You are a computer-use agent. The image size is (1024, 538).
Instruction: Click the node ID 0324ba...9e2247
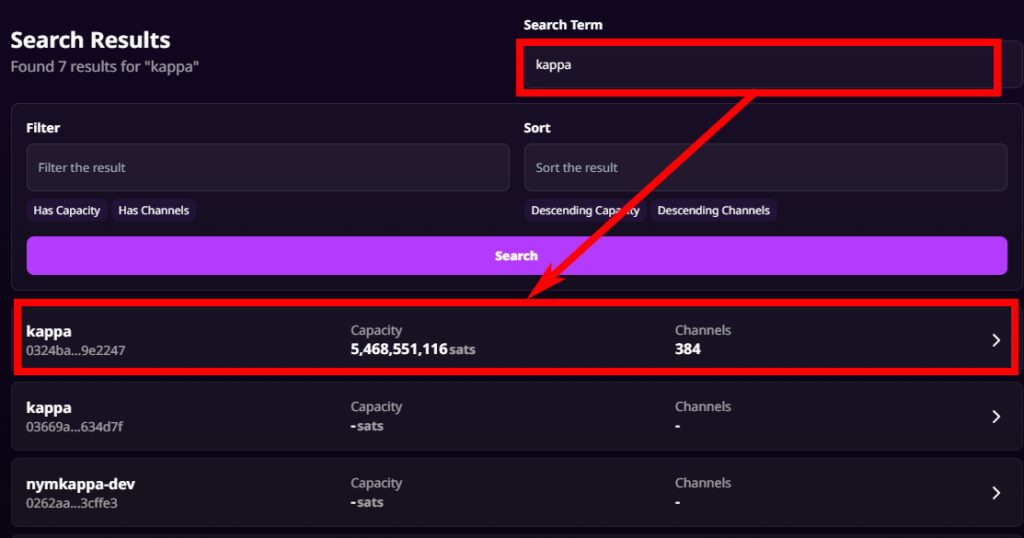coord(75,351)
